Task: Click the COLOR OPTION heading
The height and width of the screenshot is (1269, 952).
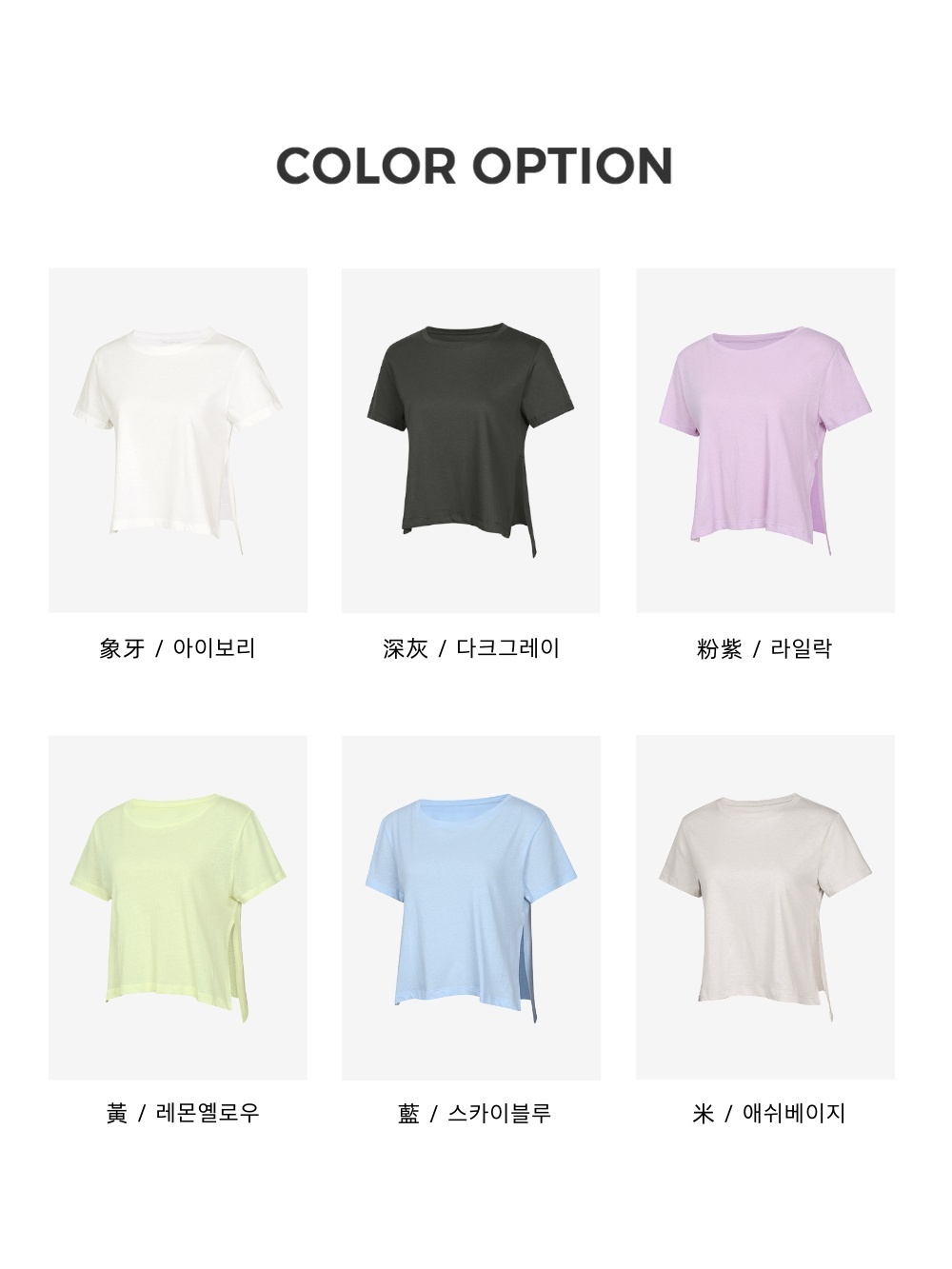Action: [x=474, y=166]
